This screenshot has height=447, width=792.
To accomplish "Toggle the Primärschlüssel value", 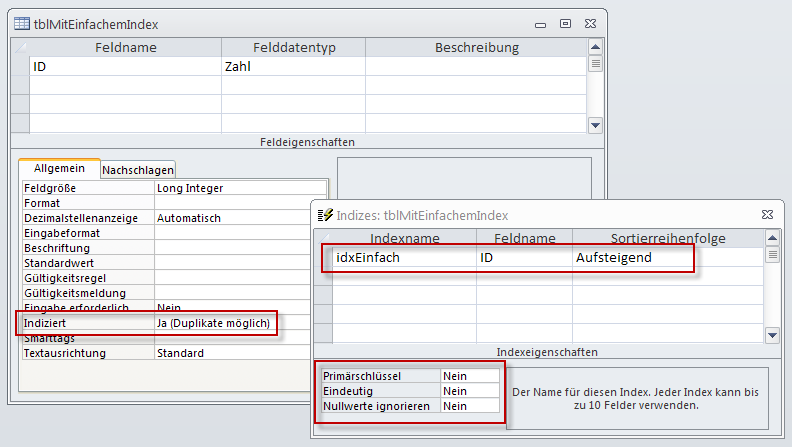I will pos(469,376).
